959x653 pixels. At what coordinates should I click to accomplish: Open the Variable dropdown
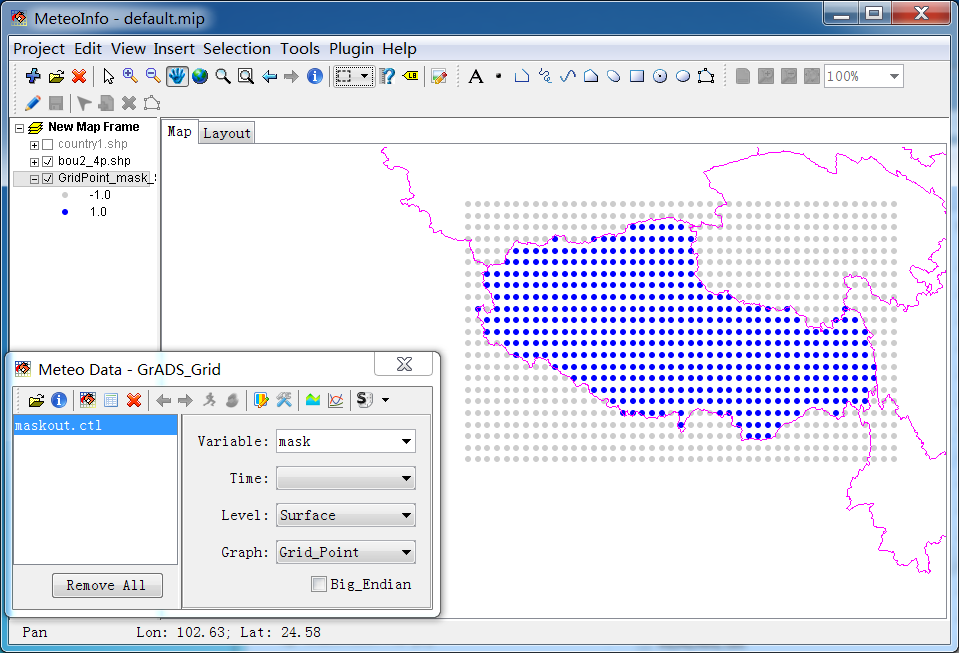point(408,441)
